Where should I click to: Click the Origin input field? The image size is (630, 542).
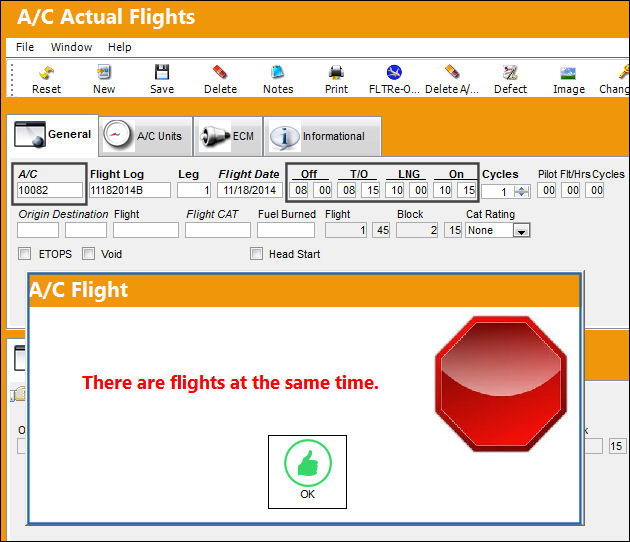click(38, 230)
